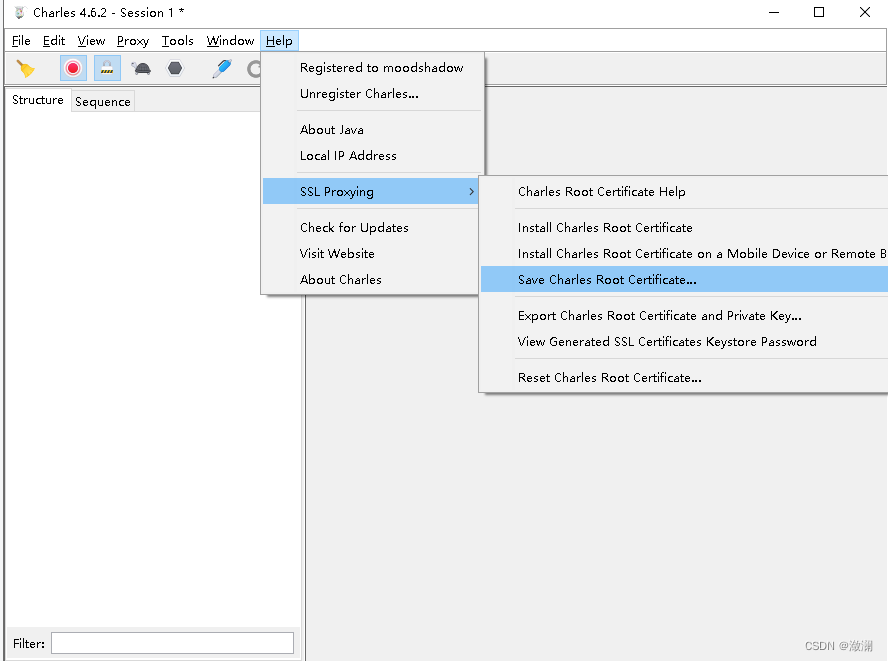The height and width of the screenshot is (661, 888).
Task: Choose Save Charles Root Certificate...
Action: tap(684, 280)
